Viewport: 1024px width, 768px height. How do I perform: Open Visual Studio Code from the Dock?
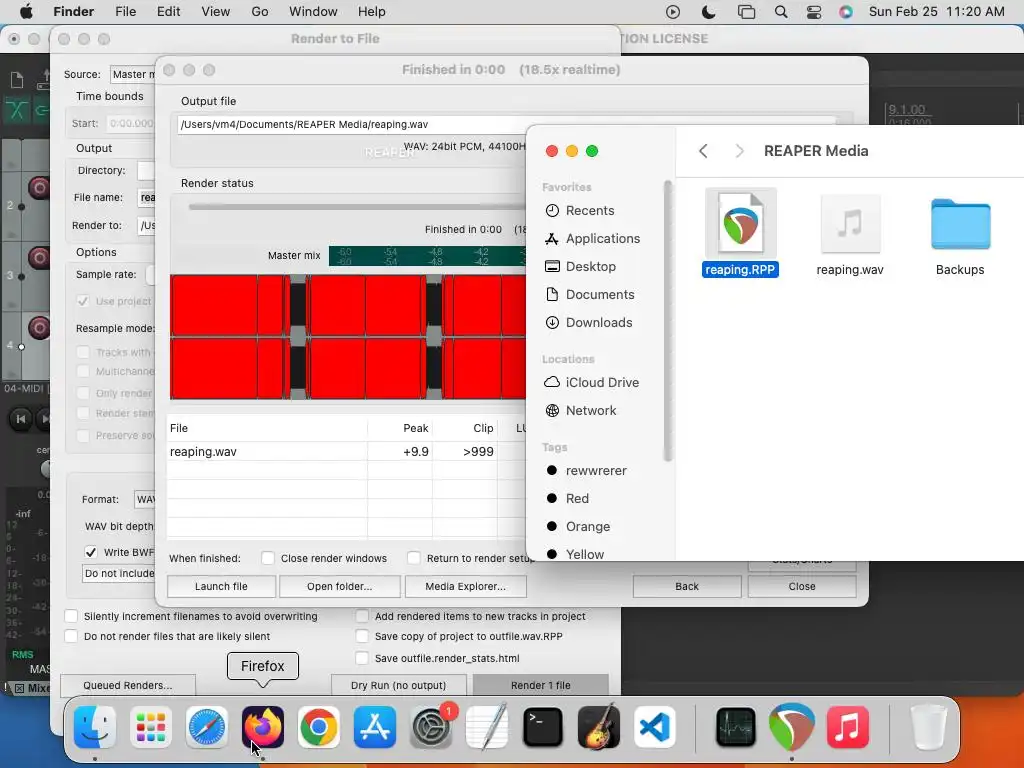tap(654, 727)
